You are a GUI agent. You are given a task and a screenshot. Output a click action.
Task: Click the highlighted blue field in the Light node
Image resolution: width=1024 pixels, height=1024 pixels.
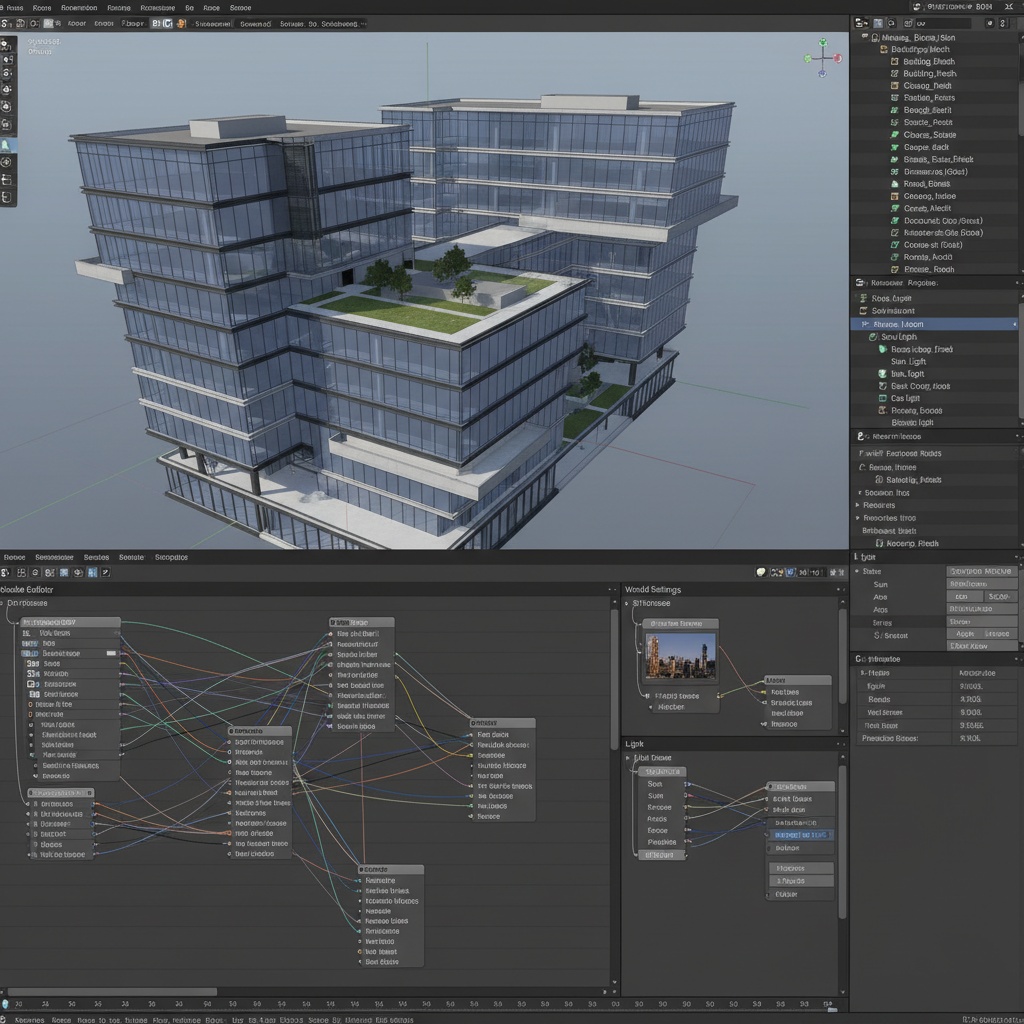[800, 833]
